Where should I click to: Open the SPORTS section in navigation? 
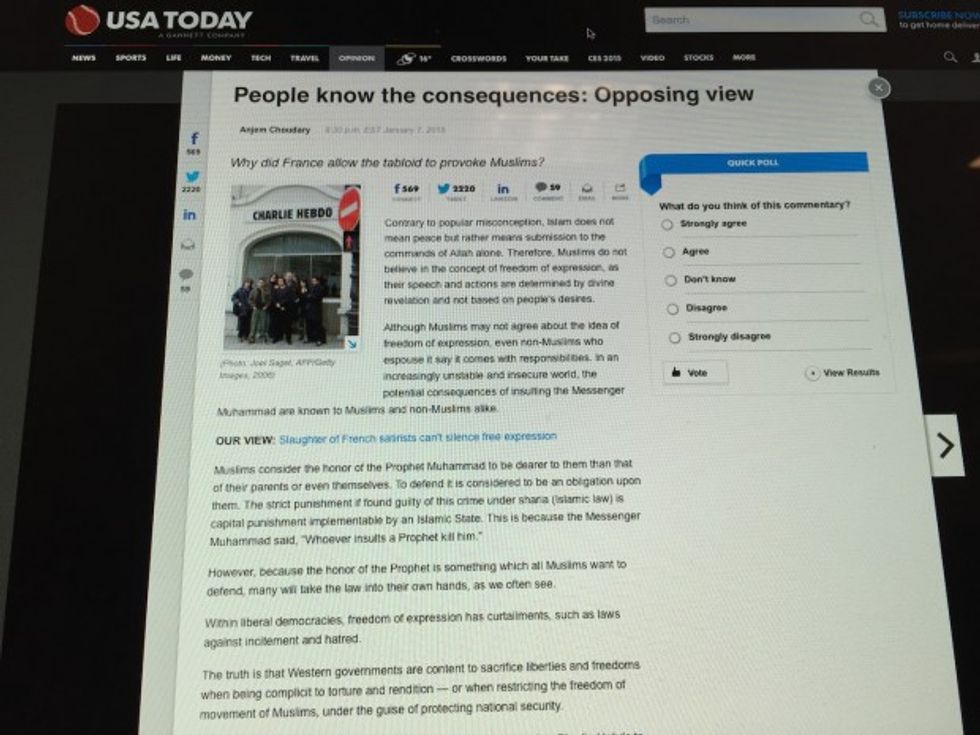pyautogui.click(x=130, y=58)
